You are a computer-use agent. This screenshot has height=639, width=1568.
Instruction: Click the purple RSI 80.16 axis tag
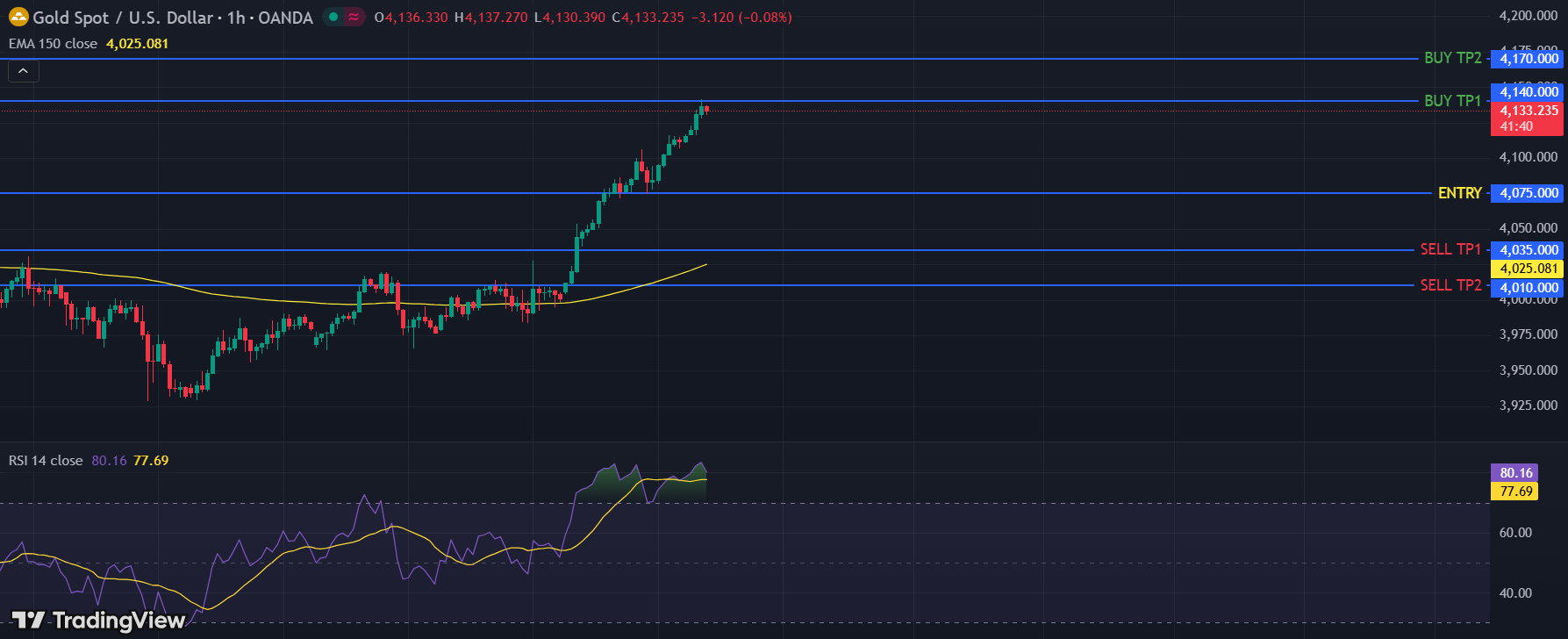pyautogui.click(x=1515, y=473)
